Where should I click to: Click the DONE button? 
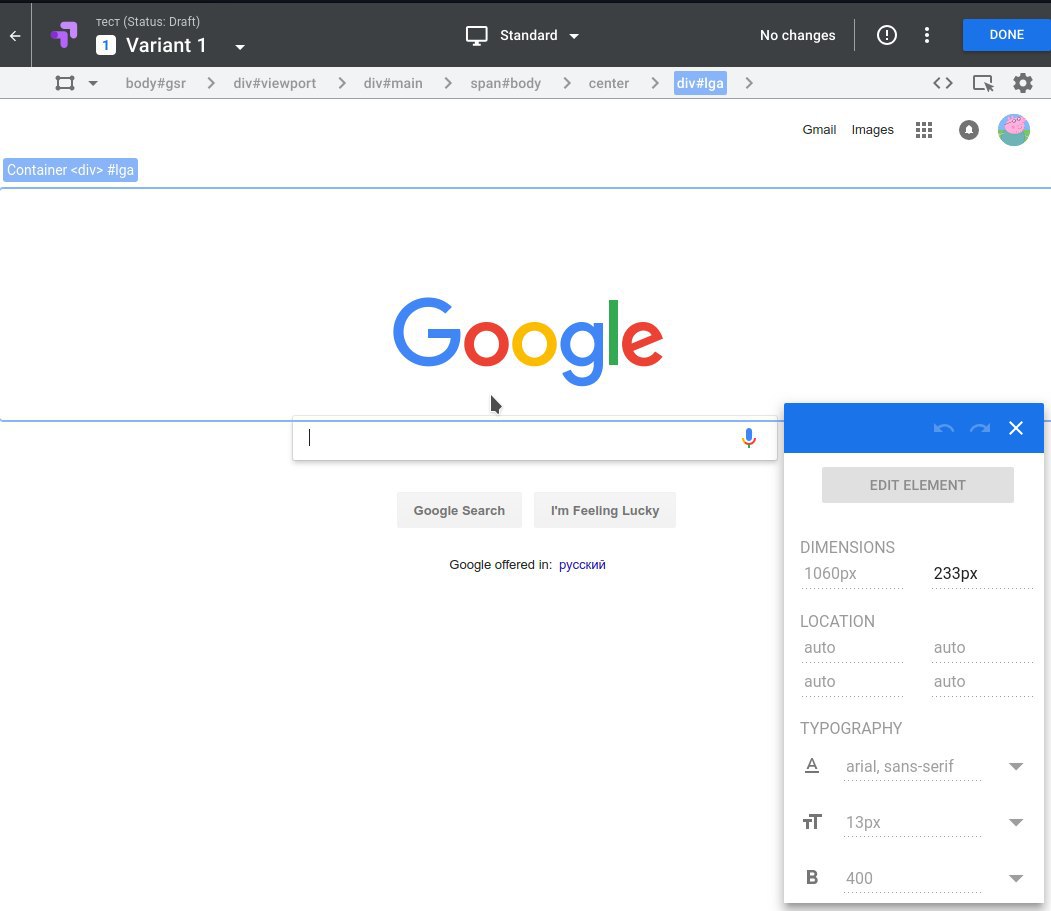[x=1006, y=35]
